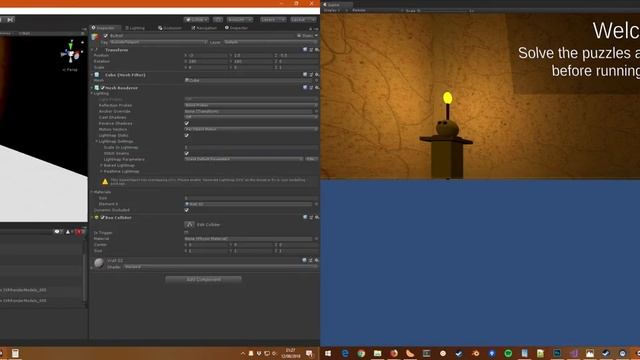Open the Reflection Probes dropdown
640x360 pixels.
[x=251, y=105]
